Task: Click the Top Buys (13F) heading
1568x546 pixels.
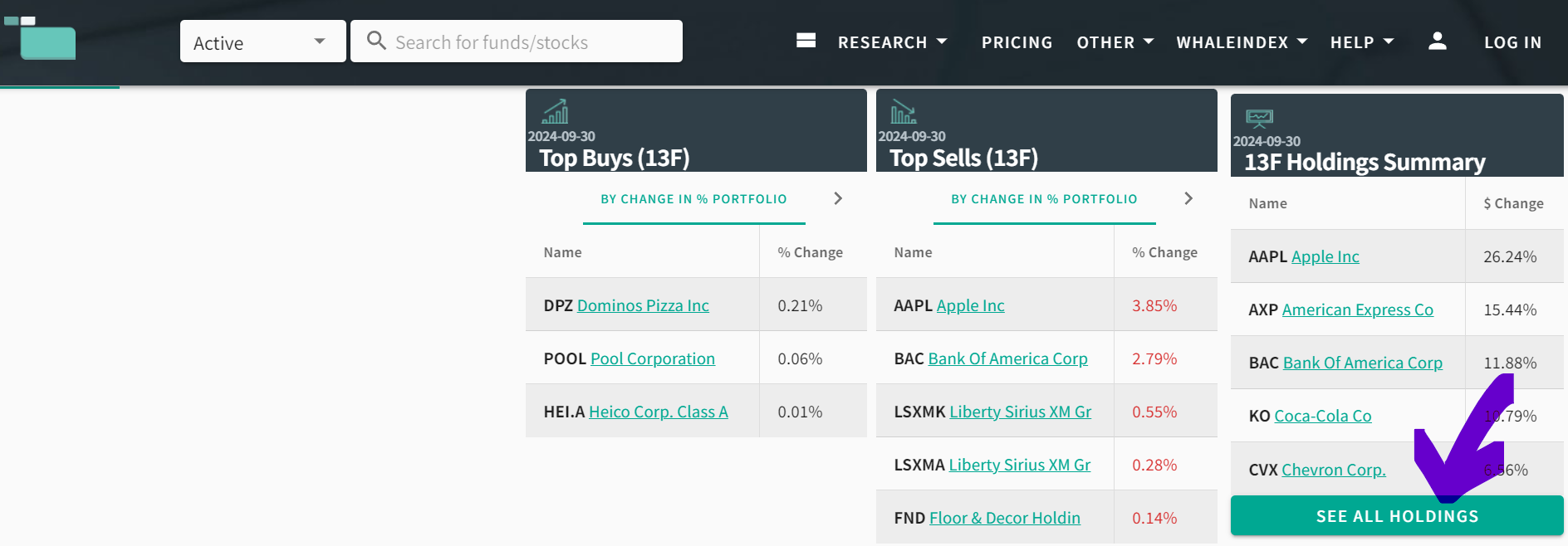Action: [x=615, y=158]
